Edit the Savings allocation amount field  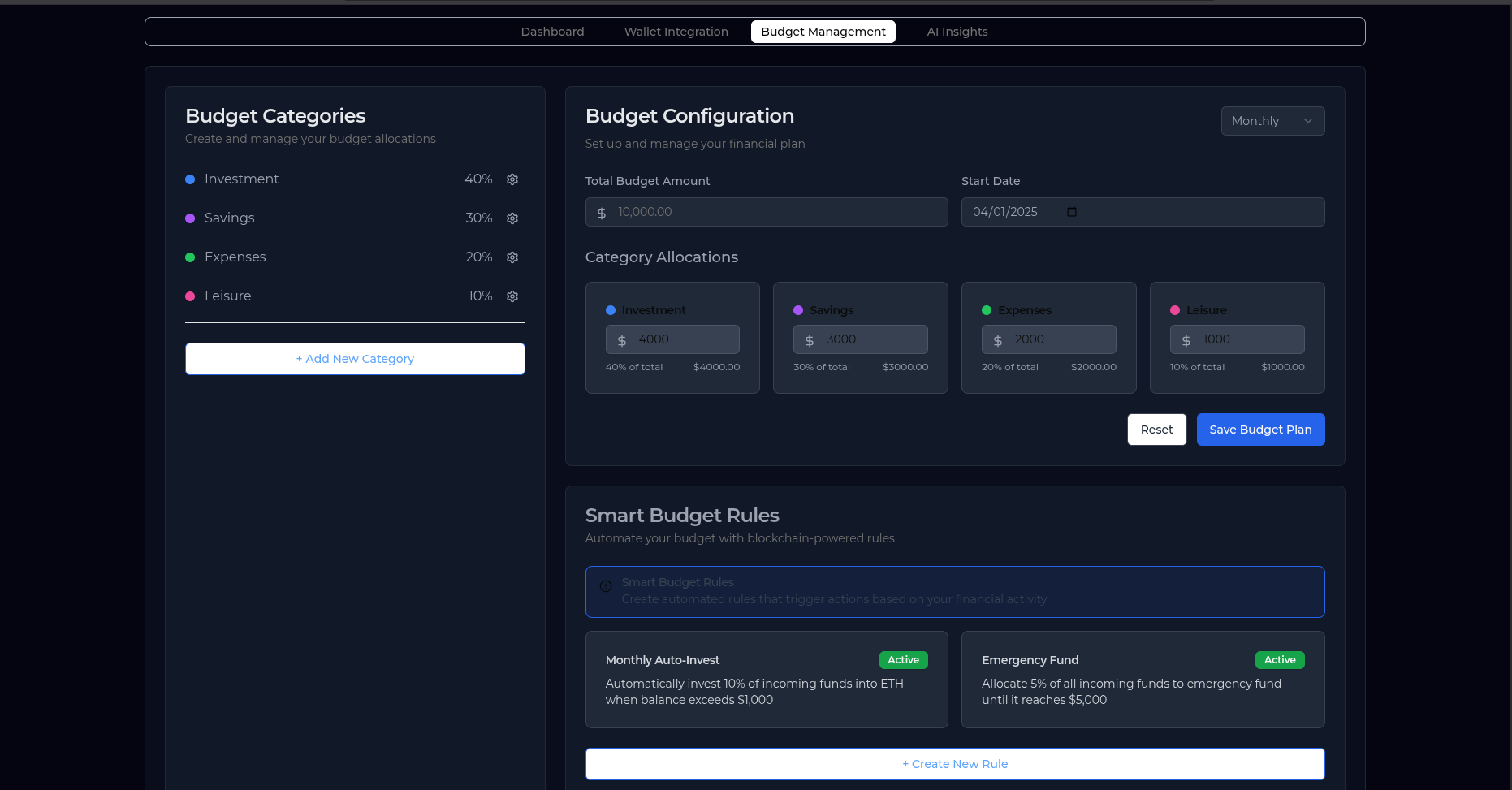[x=861, y=339]
